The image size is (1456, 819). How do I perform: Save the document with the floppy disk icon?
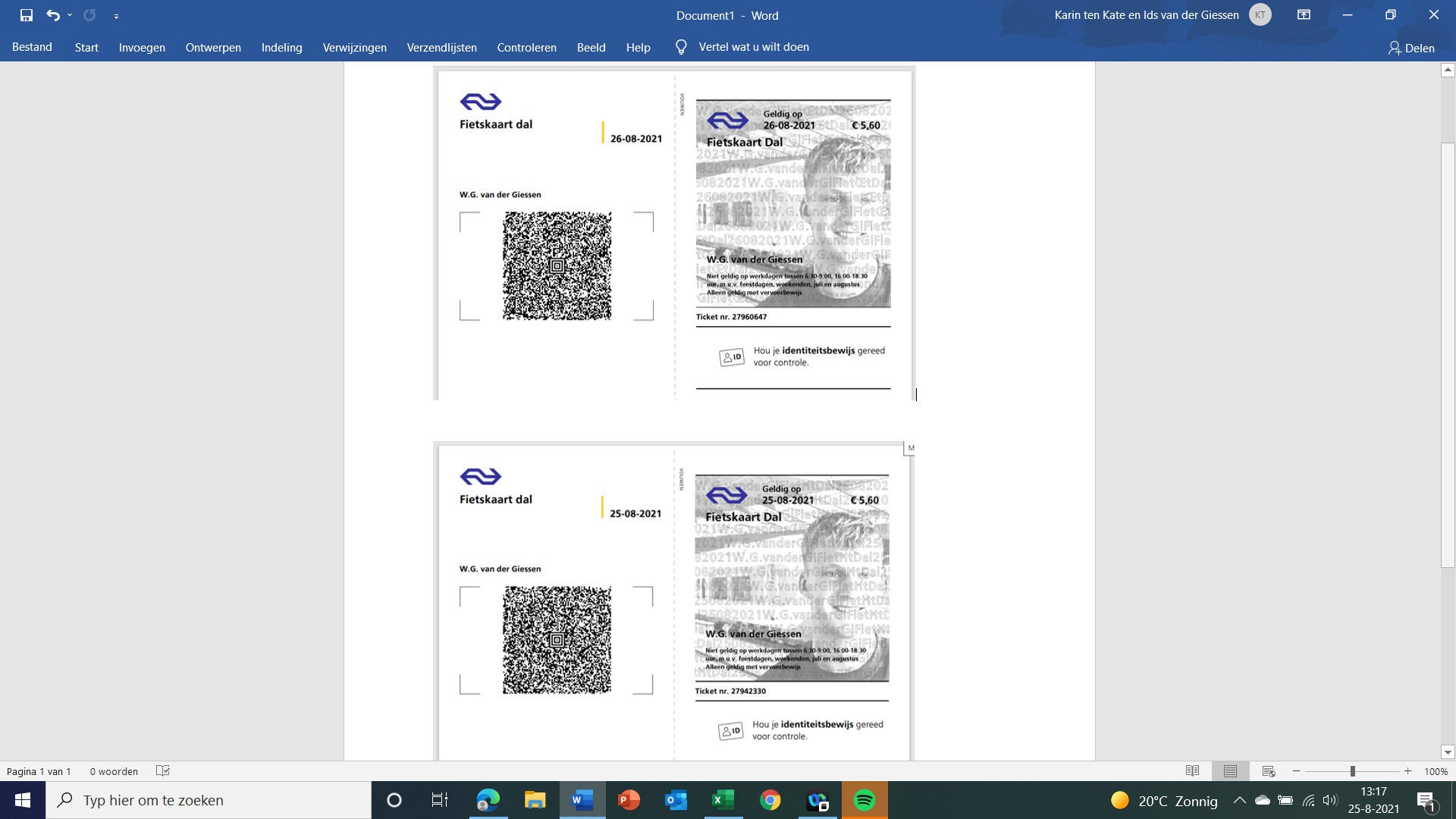point(27,15)
